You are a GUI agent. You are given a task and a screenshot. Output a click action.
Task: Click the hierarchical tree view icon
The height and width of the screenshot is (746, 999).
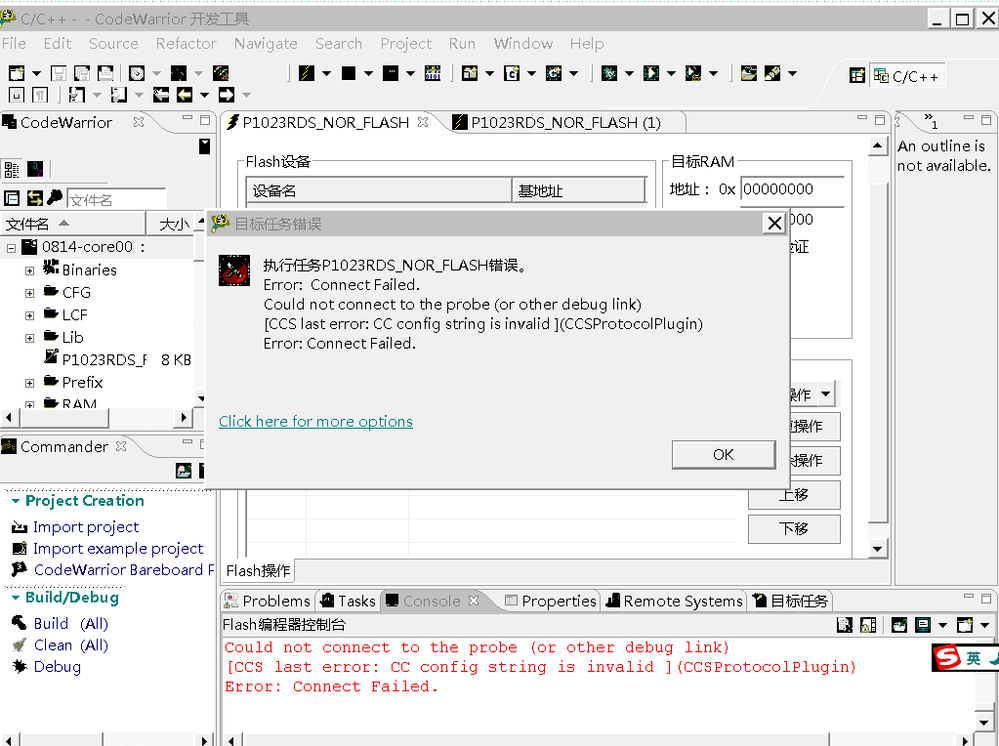tap(11, 169)
